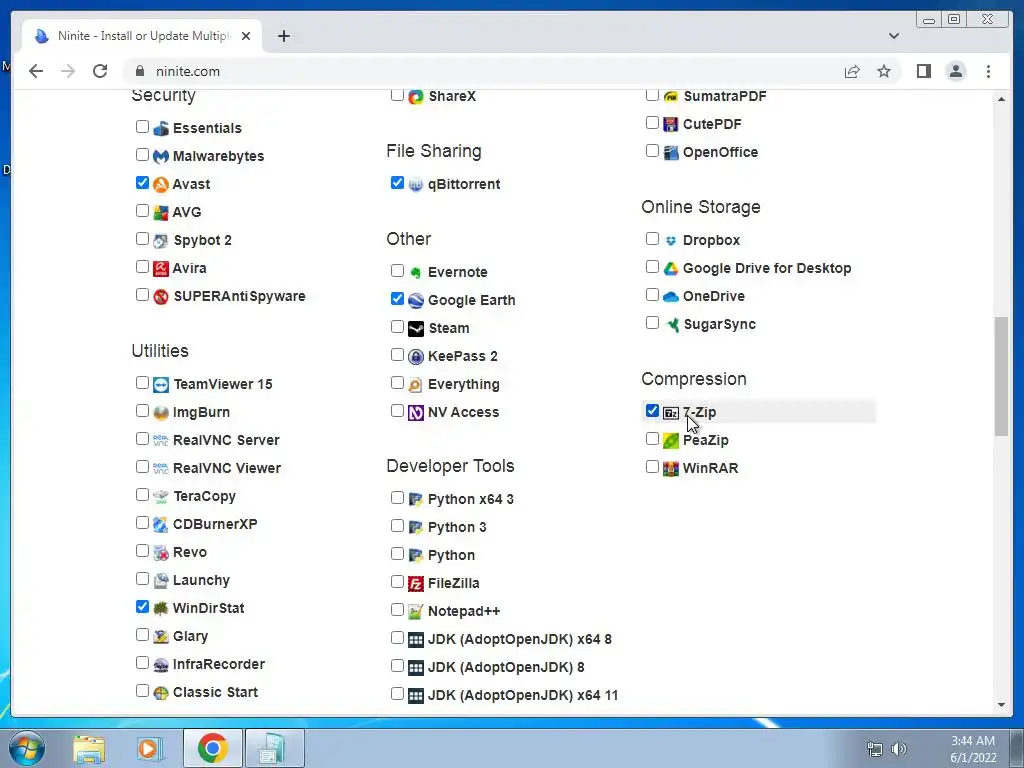Click the Steam icon
The height and width of the screenshot is (768, 1024).
tap(416, 328)
